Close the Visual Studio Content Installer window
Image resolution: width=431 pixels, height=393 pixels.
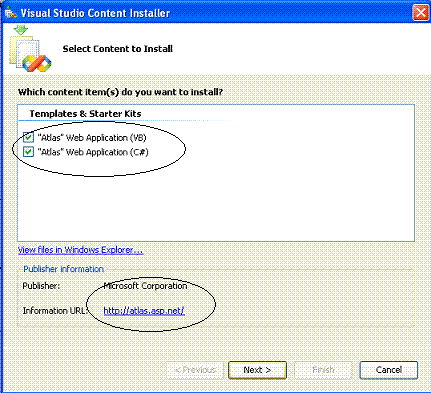point(421,13)
